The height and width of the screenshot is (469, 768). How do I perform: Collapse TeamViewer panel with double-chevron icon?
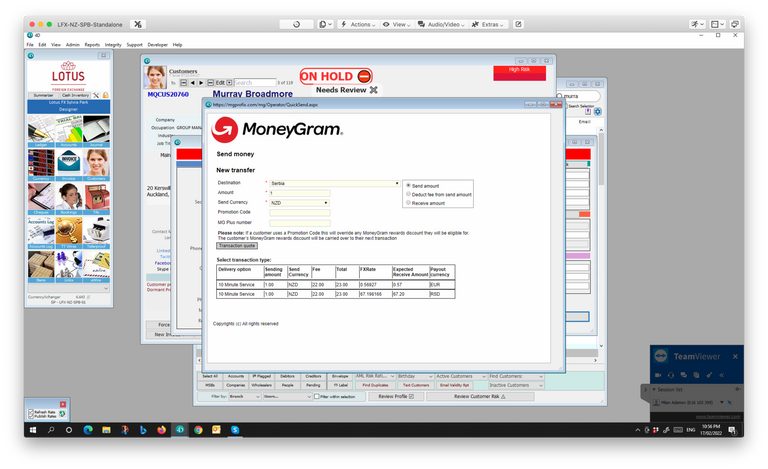coord(721,375)
